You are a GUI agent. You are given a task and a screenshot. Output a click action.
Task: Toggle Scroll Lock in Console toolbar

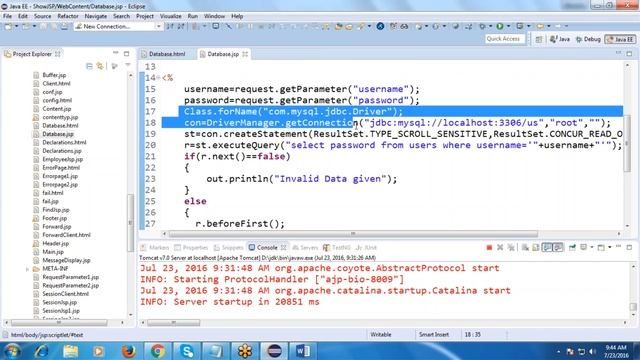[536, 247]
